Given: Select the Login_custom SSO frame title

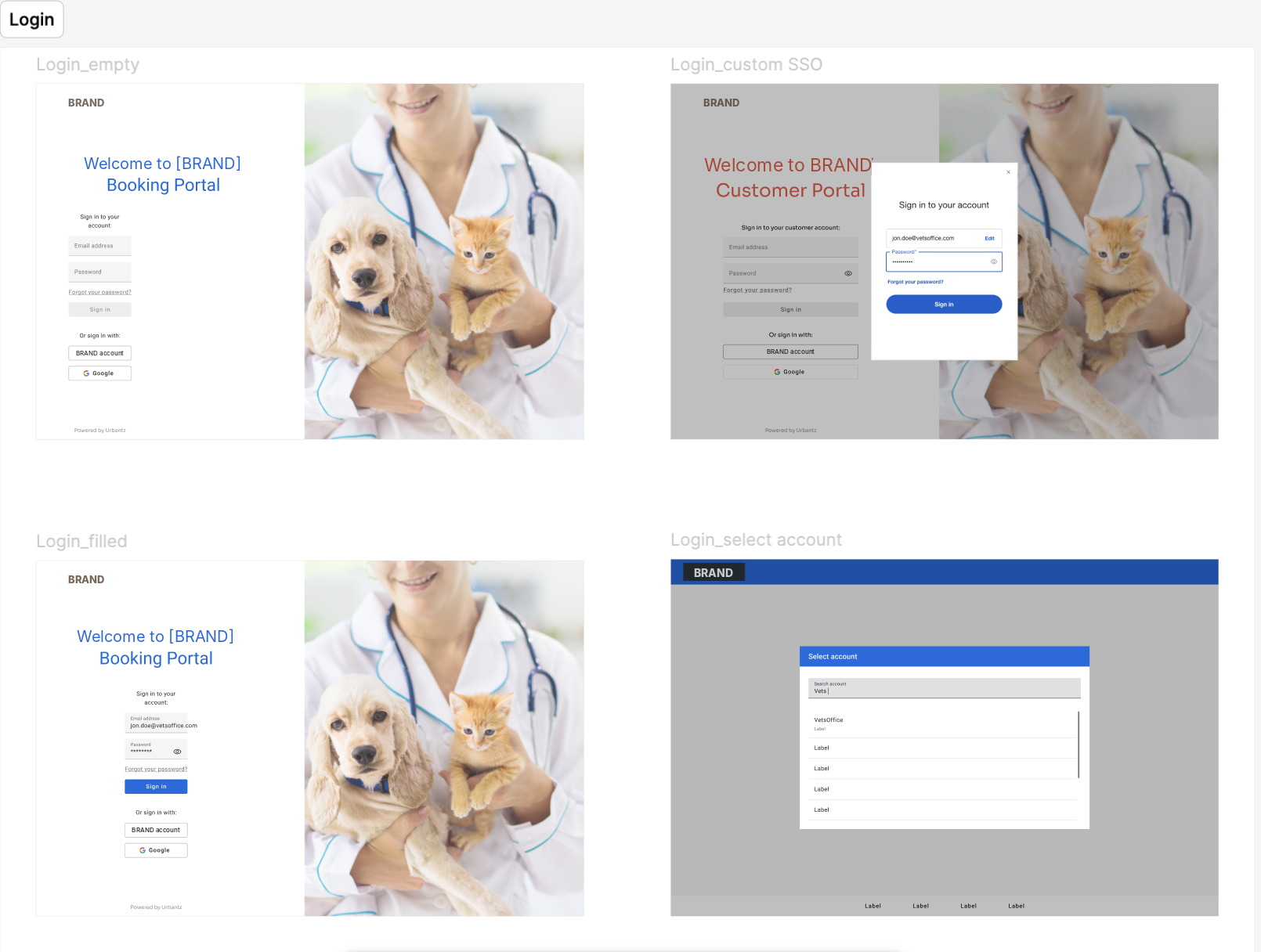Looking at the screenshot, I should (x=746, y=65).
